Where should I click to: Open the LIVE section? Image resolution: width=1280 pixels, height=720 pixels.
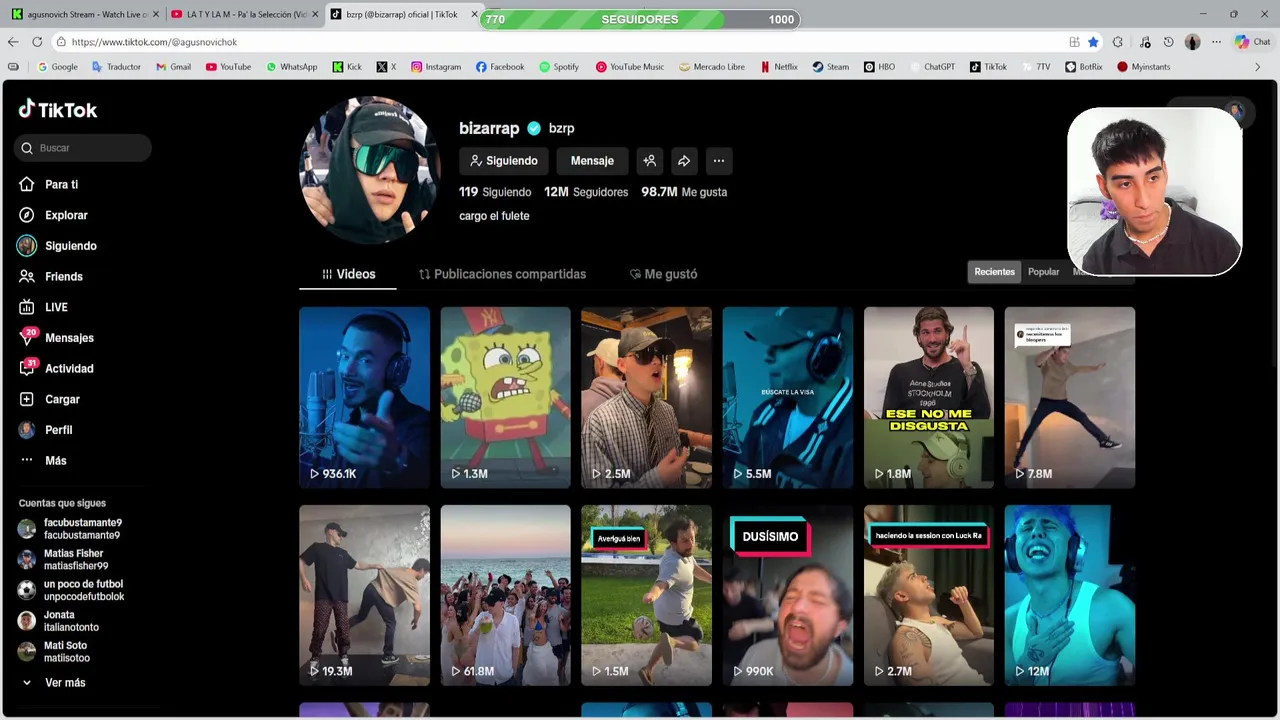pyautogui.click(x=43, y=307)
